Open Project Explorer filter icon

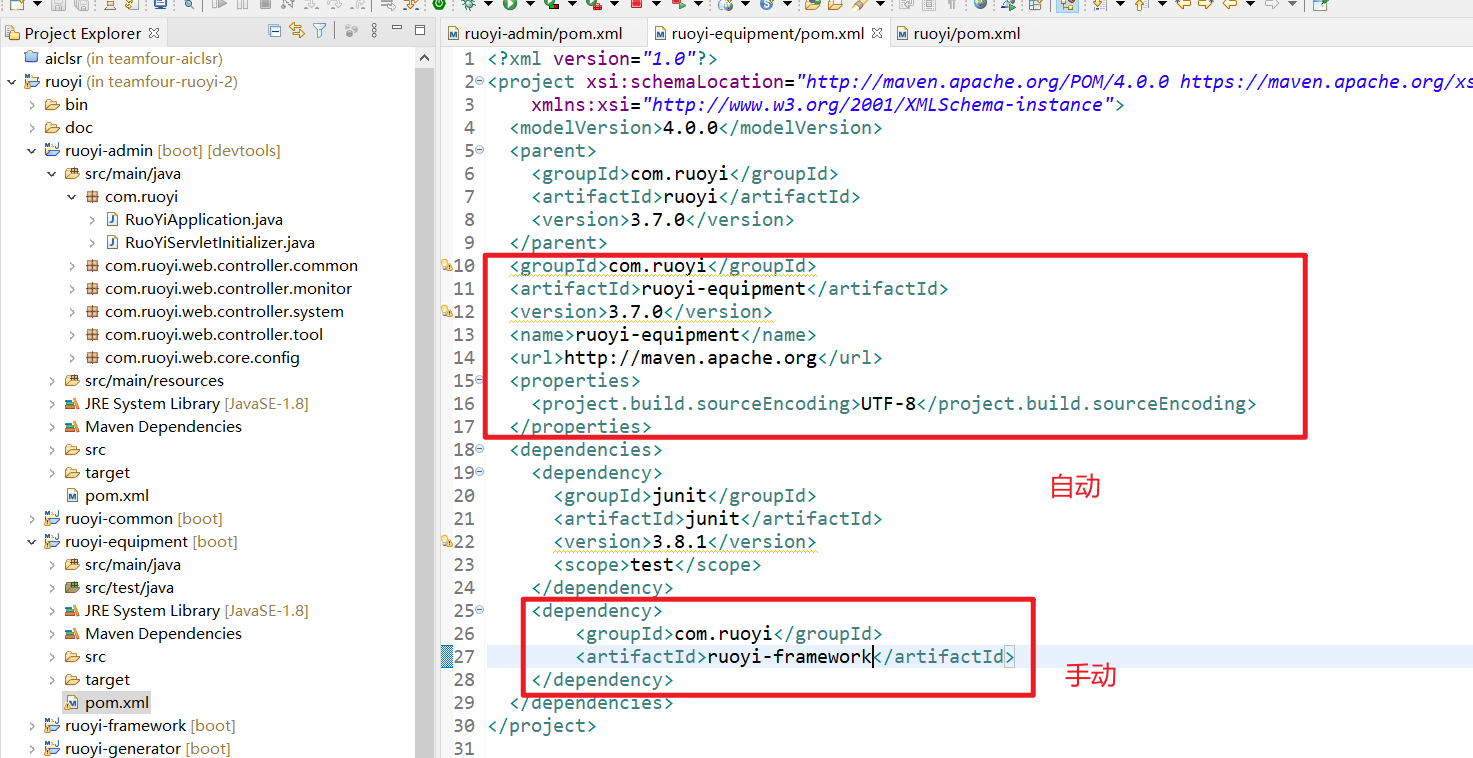[319, 32]
